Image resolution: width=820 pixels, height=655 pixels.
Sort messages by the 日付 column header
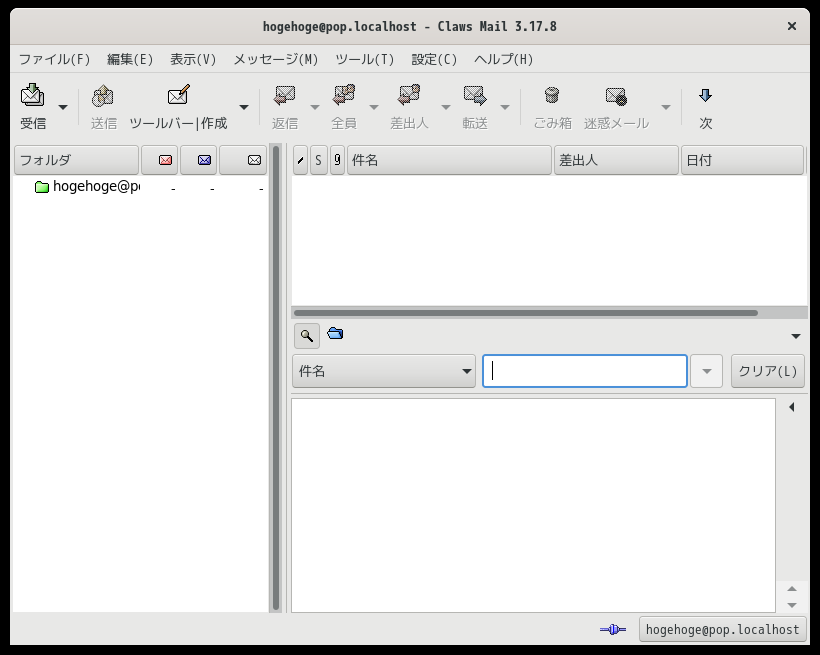(742, 160)
